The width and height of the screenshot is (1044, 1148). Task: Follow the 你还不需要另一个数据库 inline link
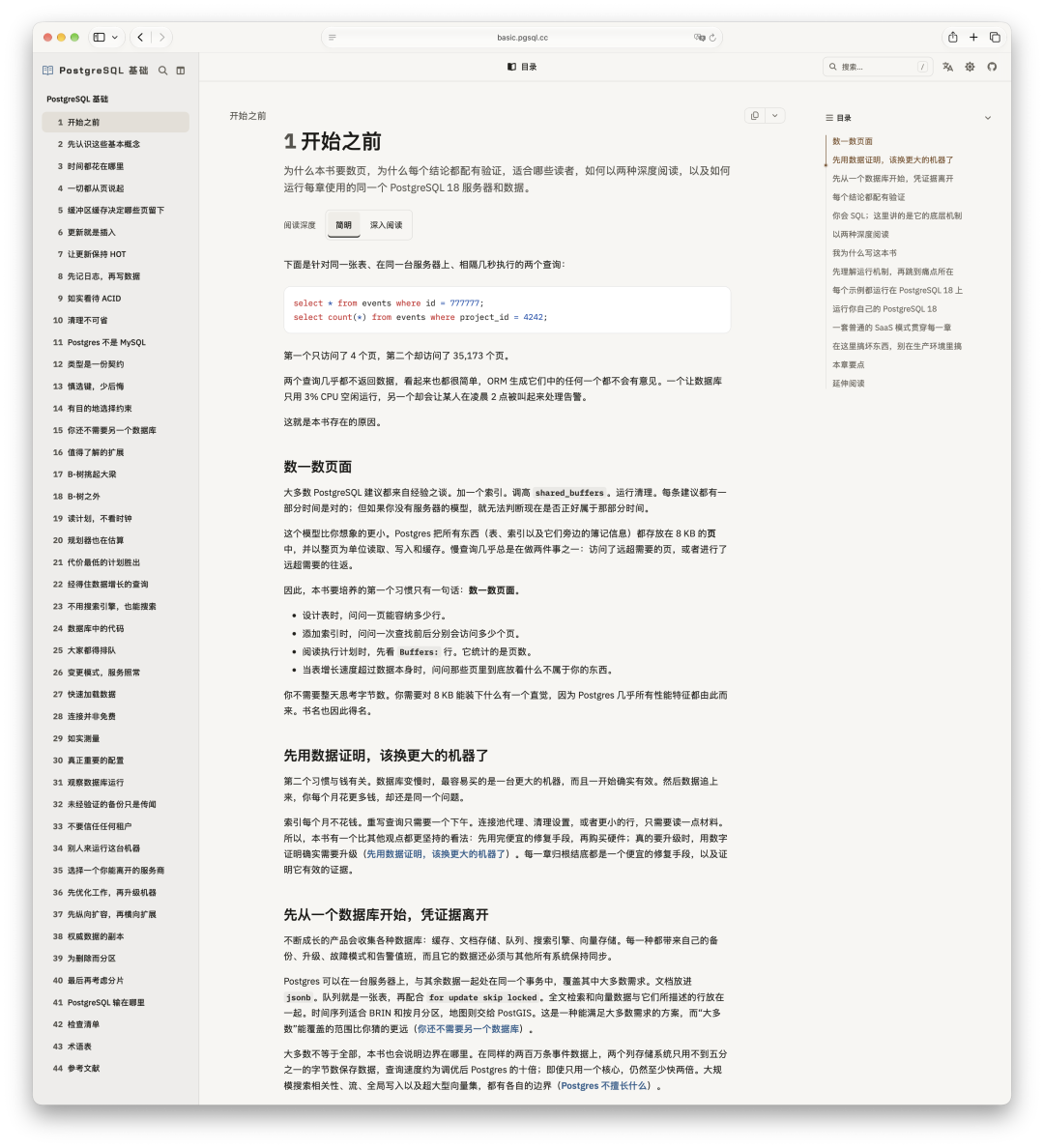click(x=469, y=1029)
